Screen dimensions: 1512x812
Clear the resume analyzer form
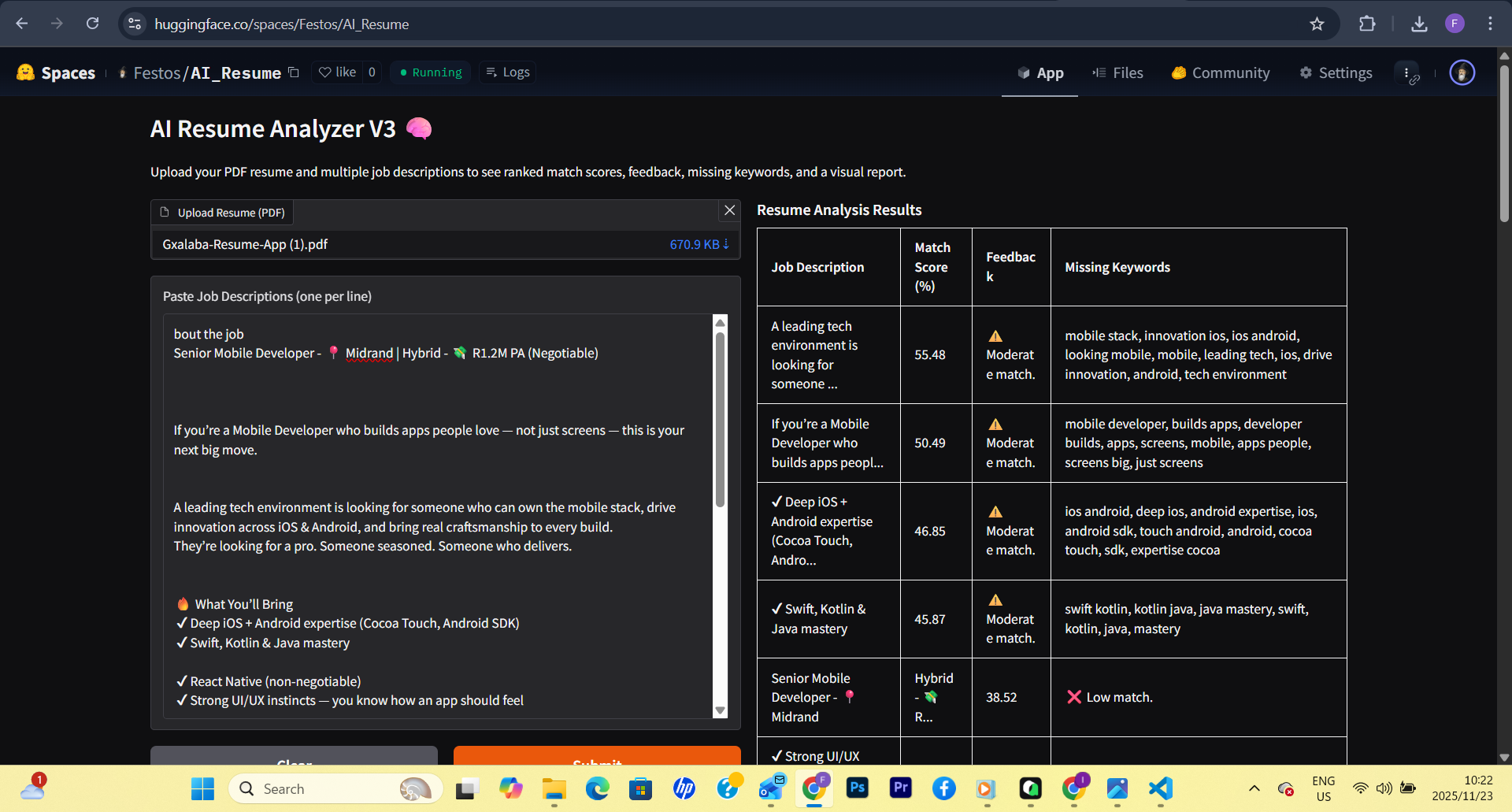pyautogui.click(x=294, y=756)
